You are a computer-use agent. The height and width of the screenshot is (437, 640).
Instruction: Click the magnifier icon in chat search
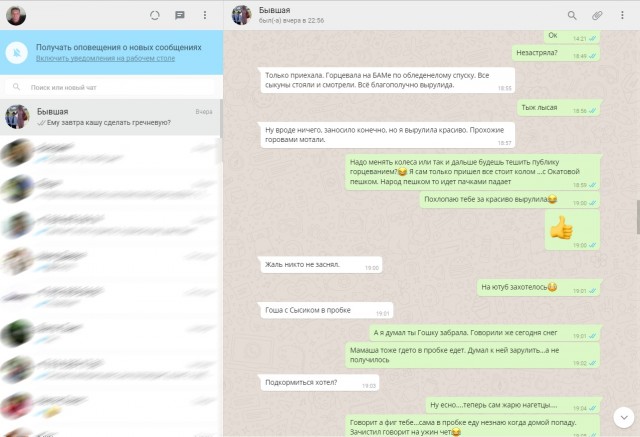click(x=16, y=87)
